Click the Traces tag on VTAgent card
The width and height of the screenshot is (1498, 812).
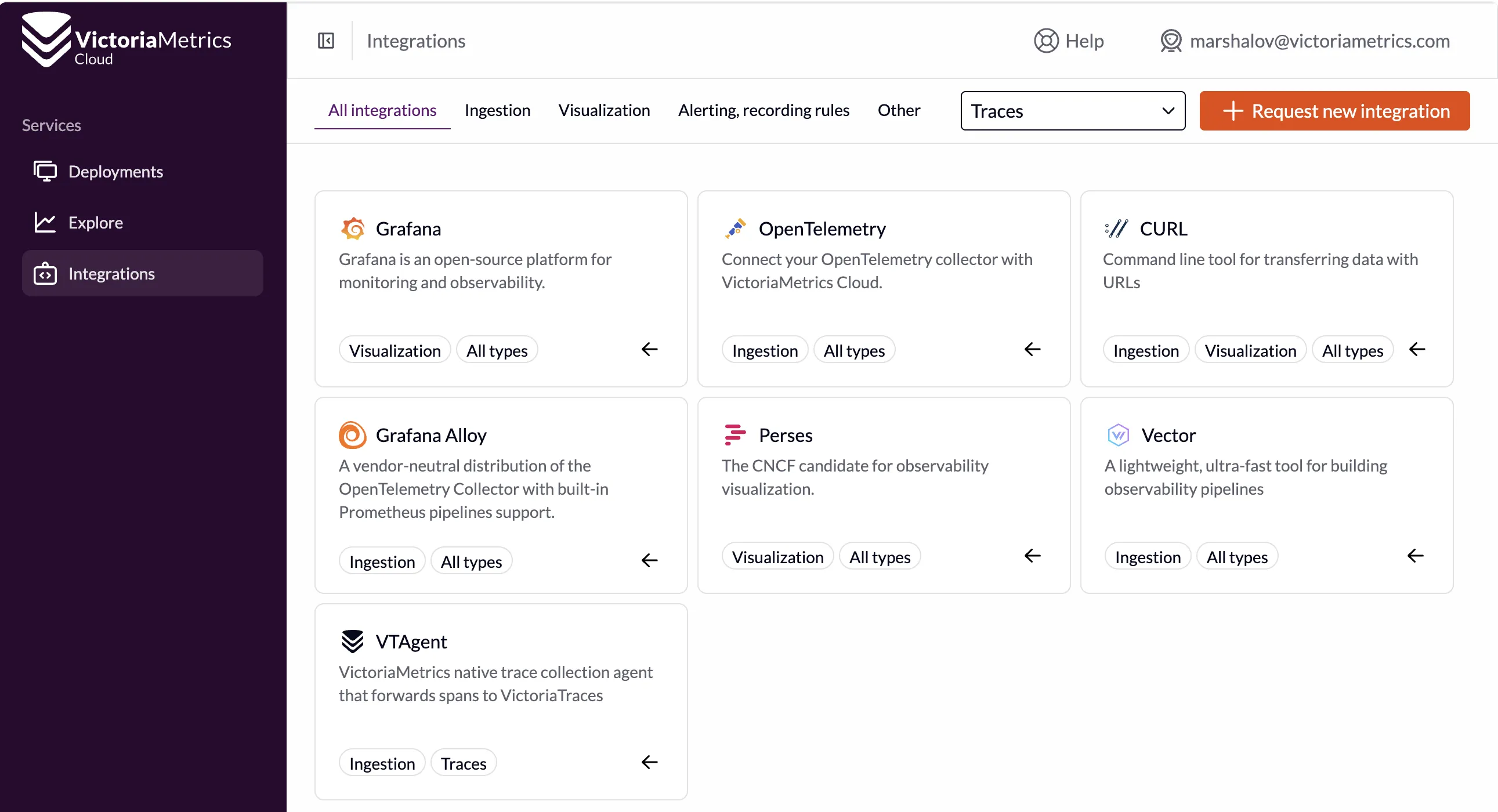tap(464, 763)
